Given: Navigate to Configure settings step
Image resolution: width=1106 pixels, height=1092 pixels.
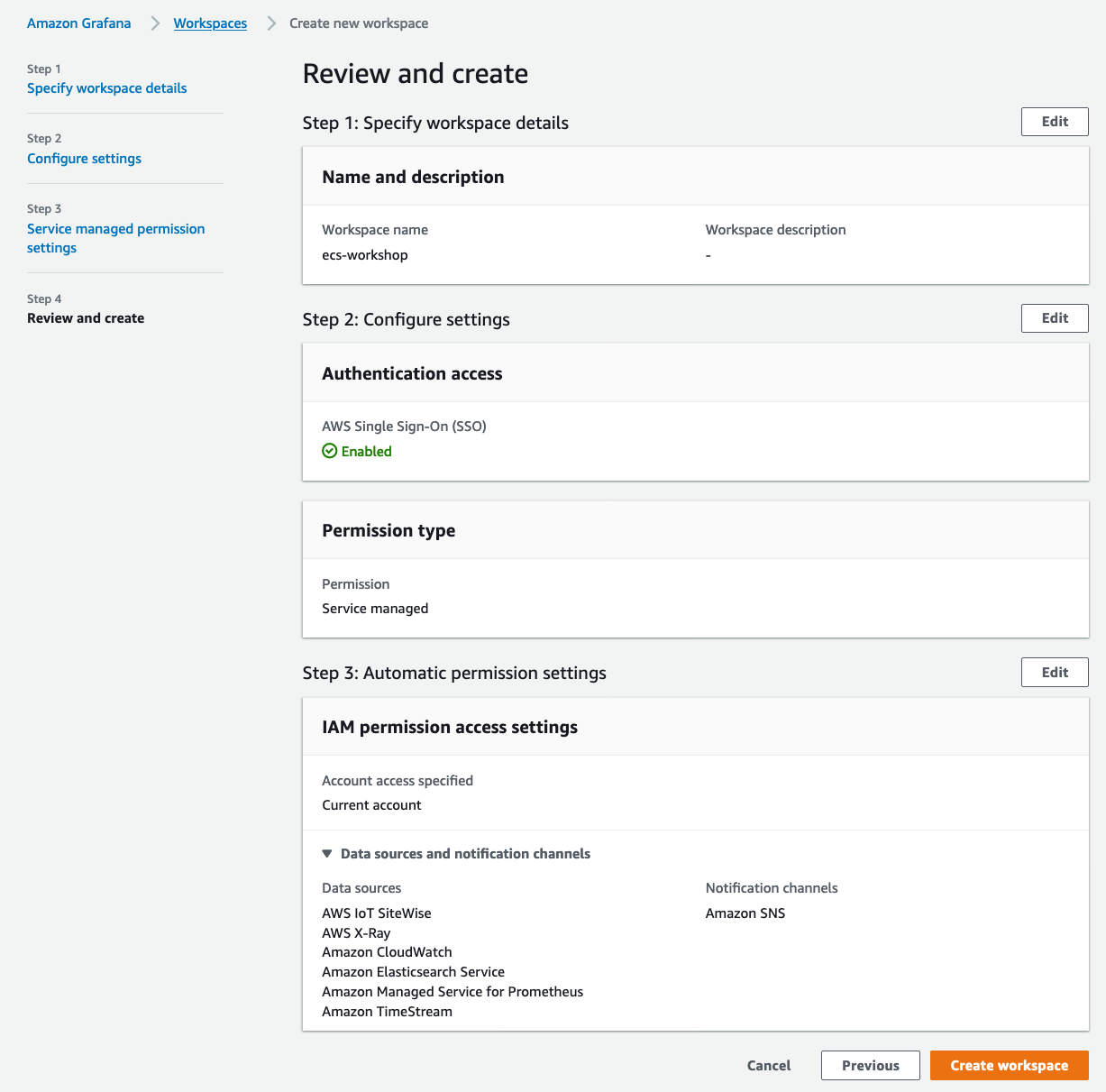Looking at the screenshot, I should pos(84,159).
